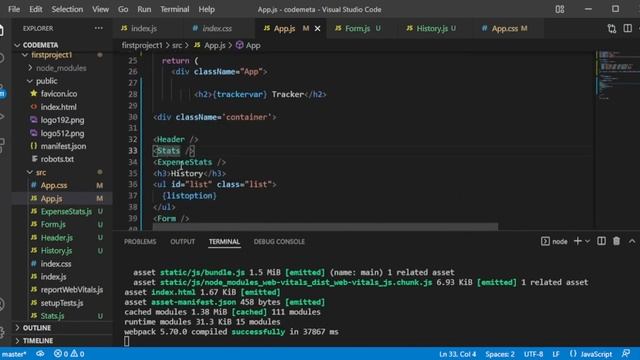Viewport: 640px width, 360px height.
Task: Split the editor right
Action: click(x=627, y=28)
